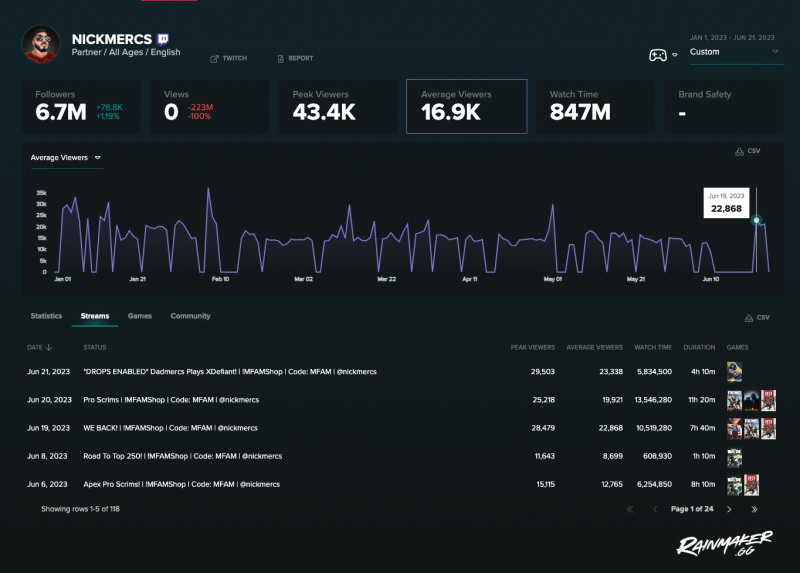Open the Custom date range dropdown

(x=736, y=52)
